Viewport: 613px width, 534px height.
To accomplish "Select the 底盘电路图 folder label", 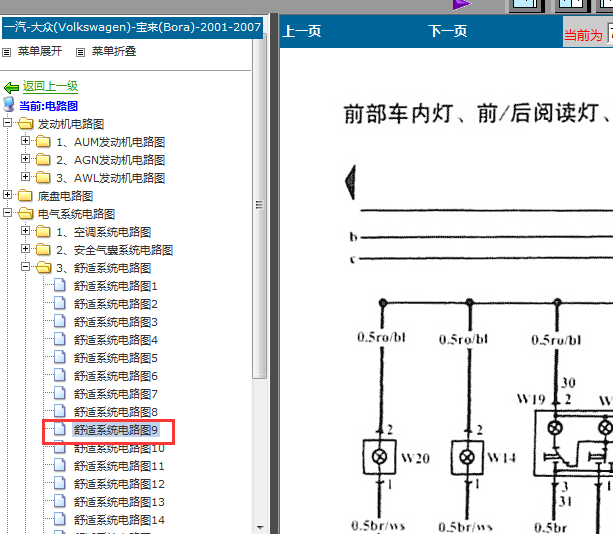I will (65, 196).
